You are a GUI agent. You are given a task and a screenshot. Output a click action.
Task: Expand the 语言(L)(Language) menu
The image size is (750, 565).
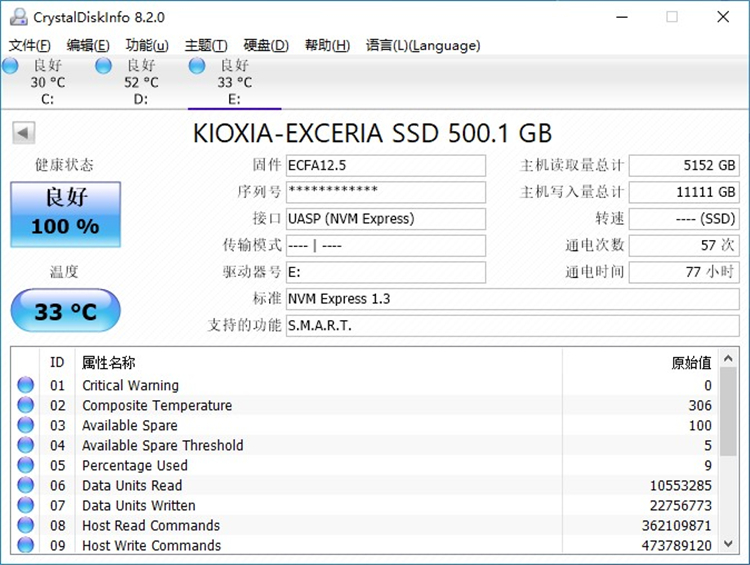coord(422,45)
